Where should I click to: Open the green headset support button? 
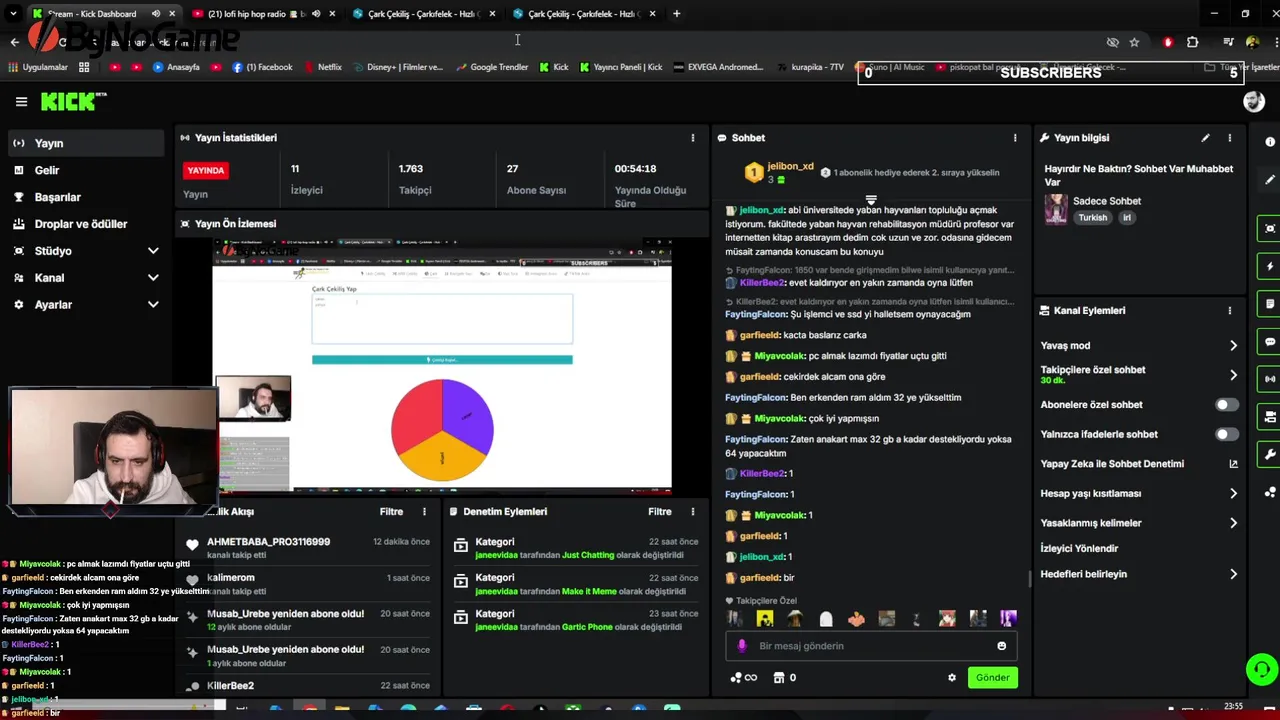[x=1262, y=669]
